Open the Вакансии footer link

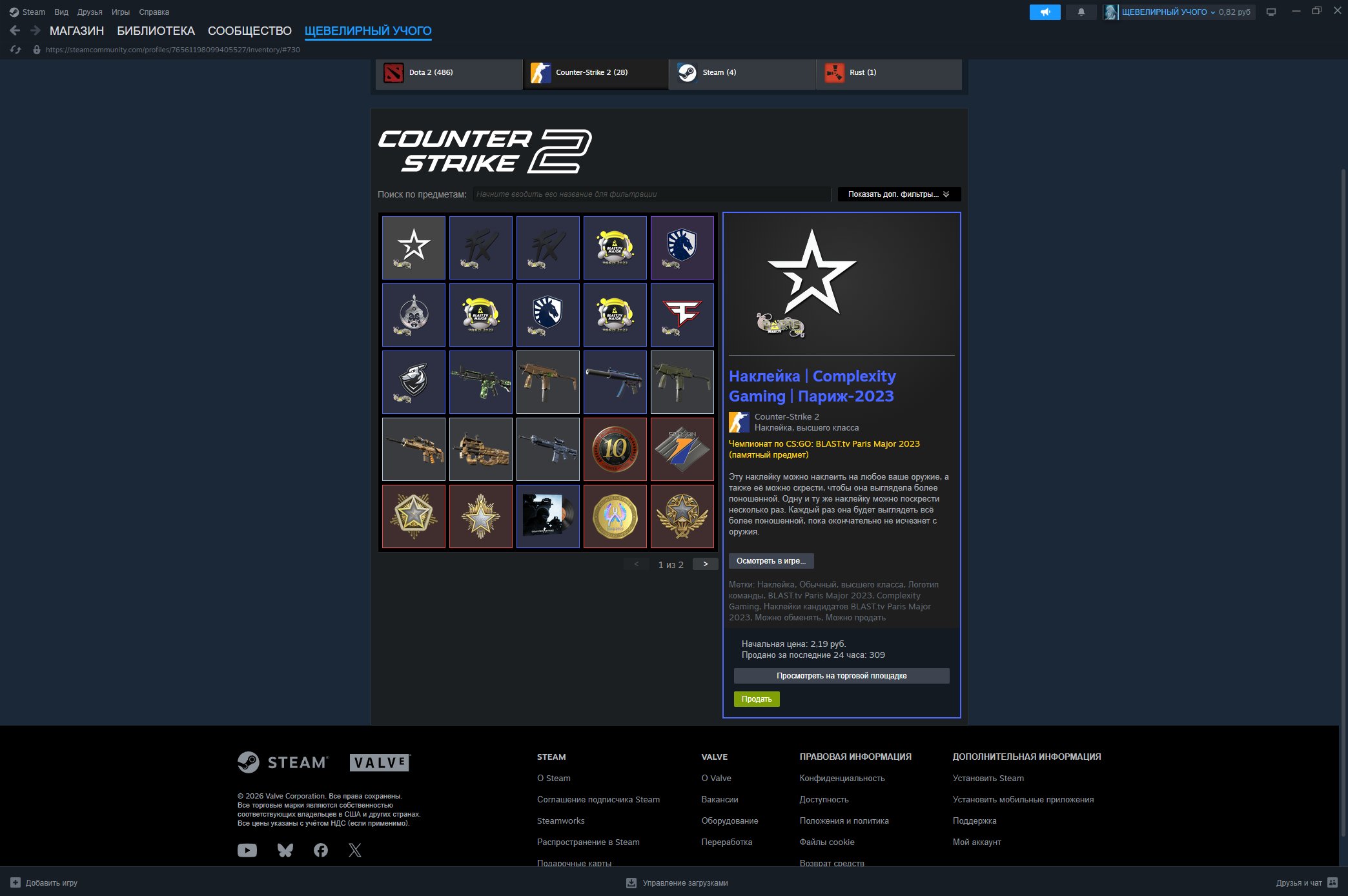pyautogui.click(x=720, y=799)
